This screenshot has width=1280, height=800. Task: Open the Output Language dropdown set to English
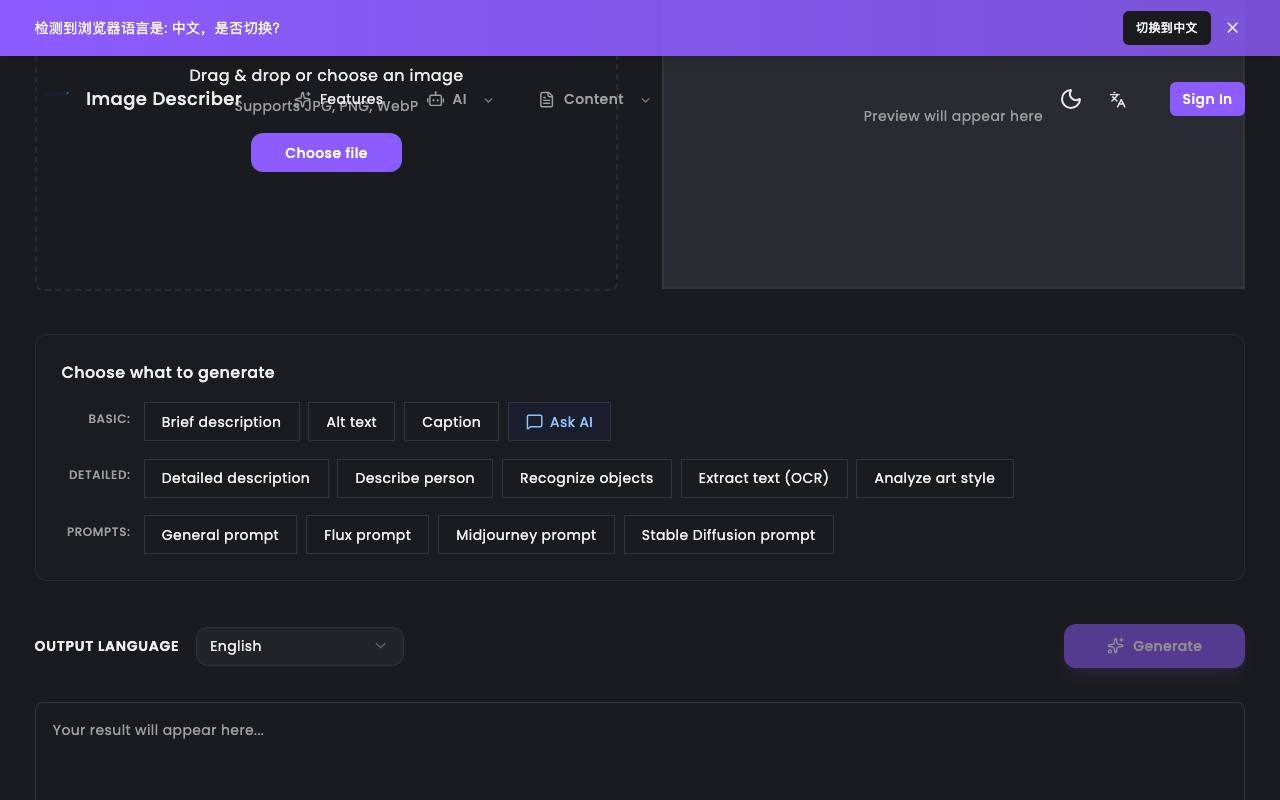coord(300,646)
